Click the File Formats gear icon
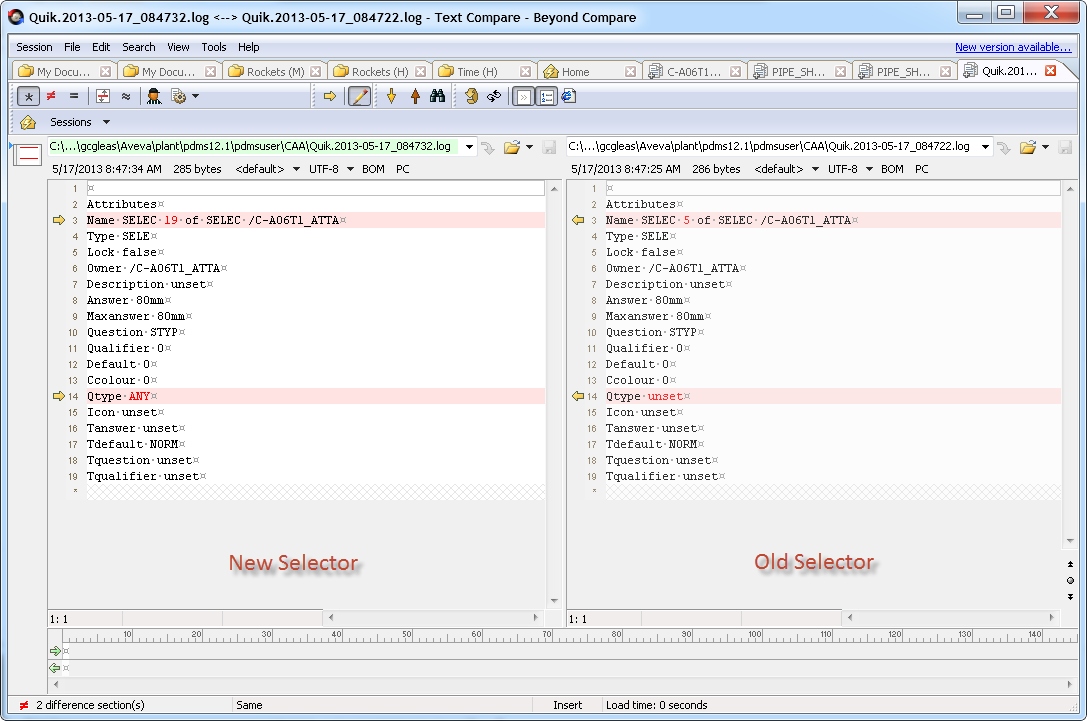This screenshot has width=1087, height=721. 179,96
